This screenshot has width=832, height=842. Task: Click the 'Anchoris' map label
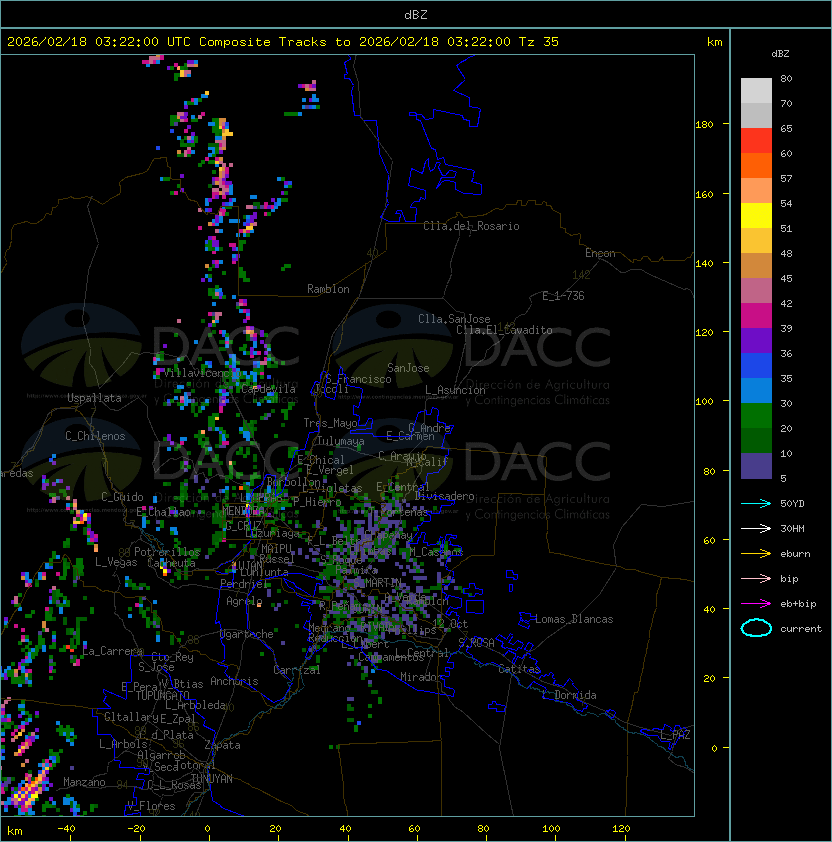pyautogui.click(x=234, y=681)
